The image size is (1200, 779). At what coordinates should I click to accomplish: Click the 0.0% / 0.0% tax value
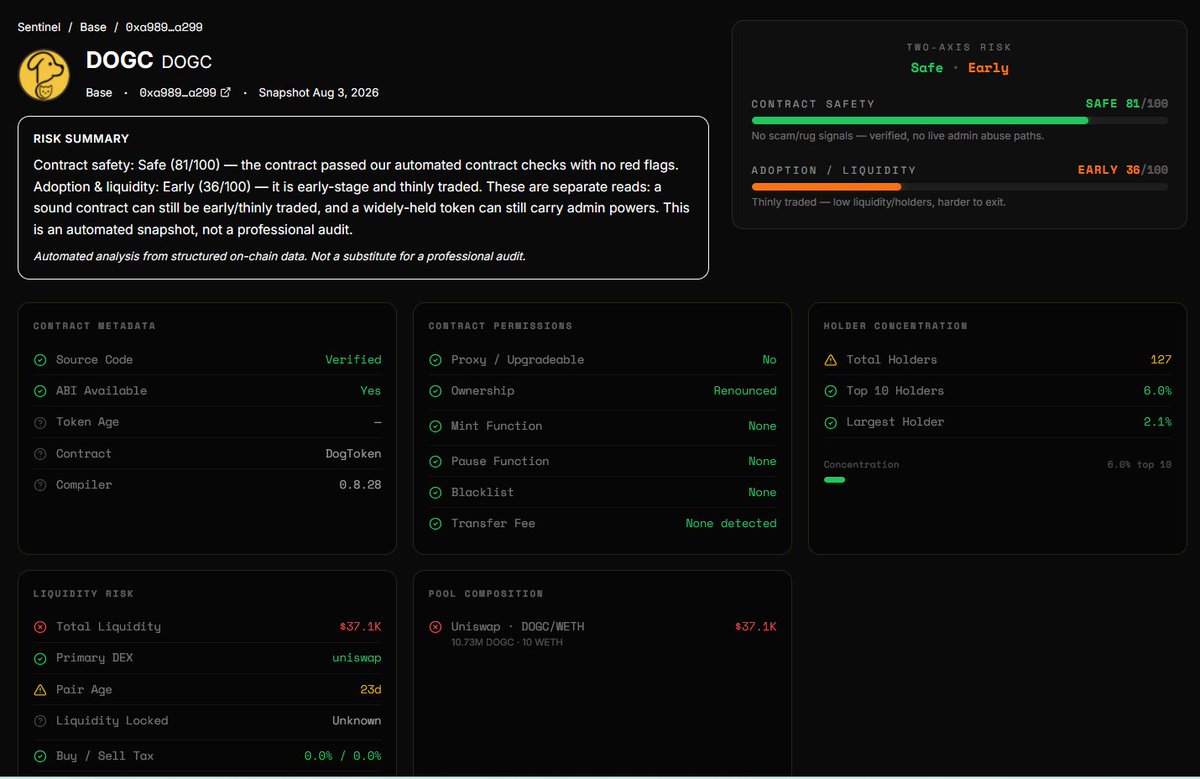point(343,756)
